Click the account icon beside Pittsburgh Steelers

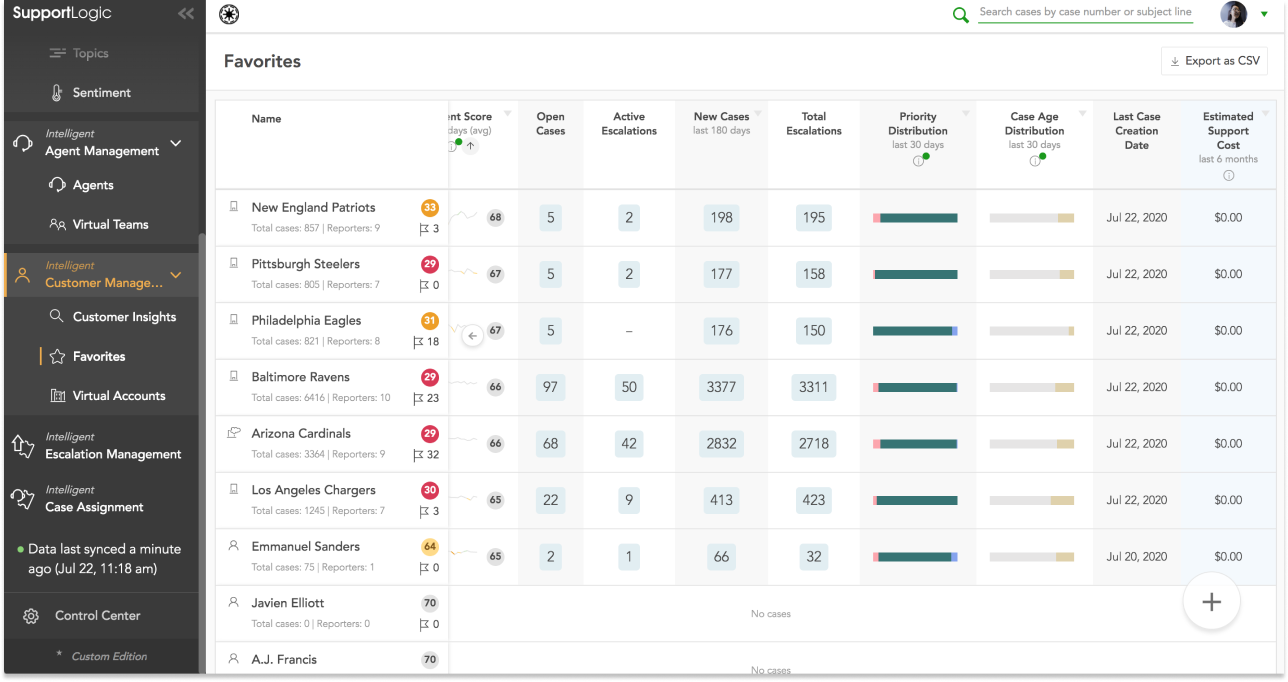[x=234, y=264]
